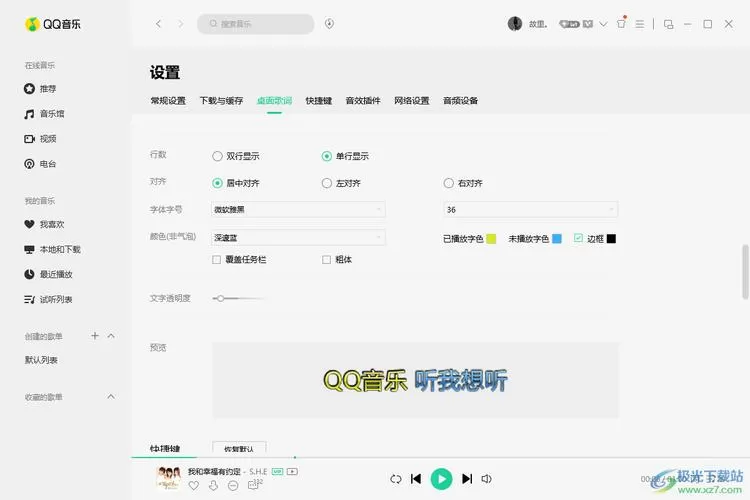The image size is (750, 500).
Task: Like the current song with heart icon
Action: point(194,486)
